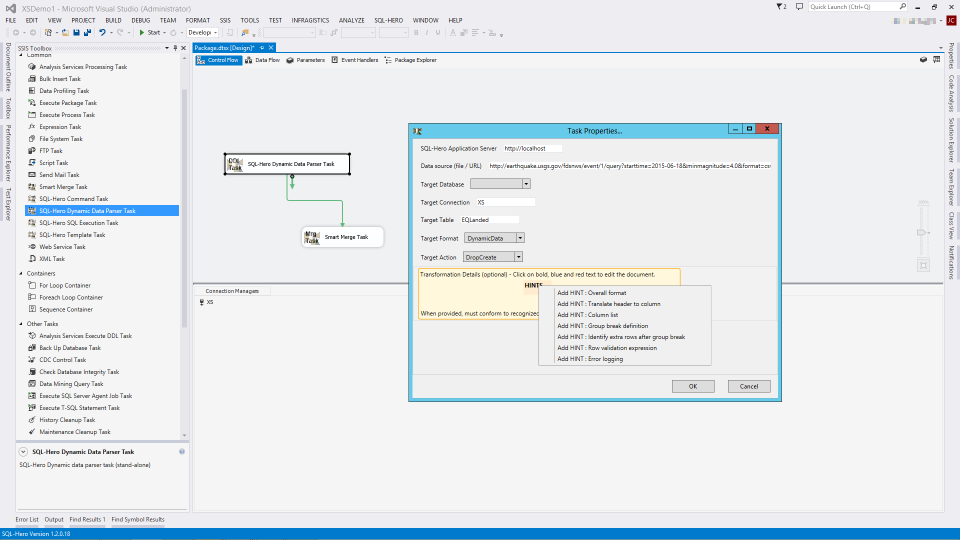Screen dimensions: 960x540
Task: Click SQL-Hero Application Server field
Action: 532,149
